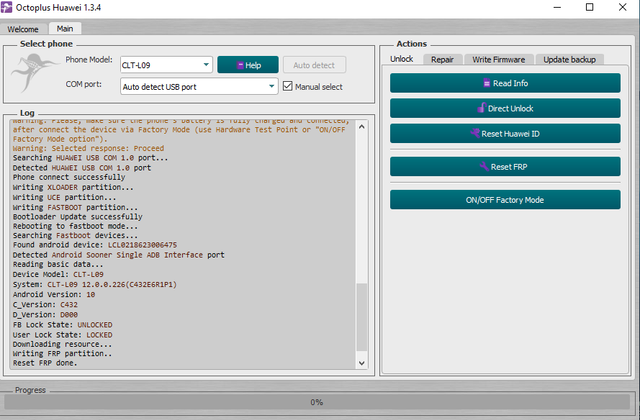
Task: Expand the COM port dropdown
Action: [x=199, y=87]
